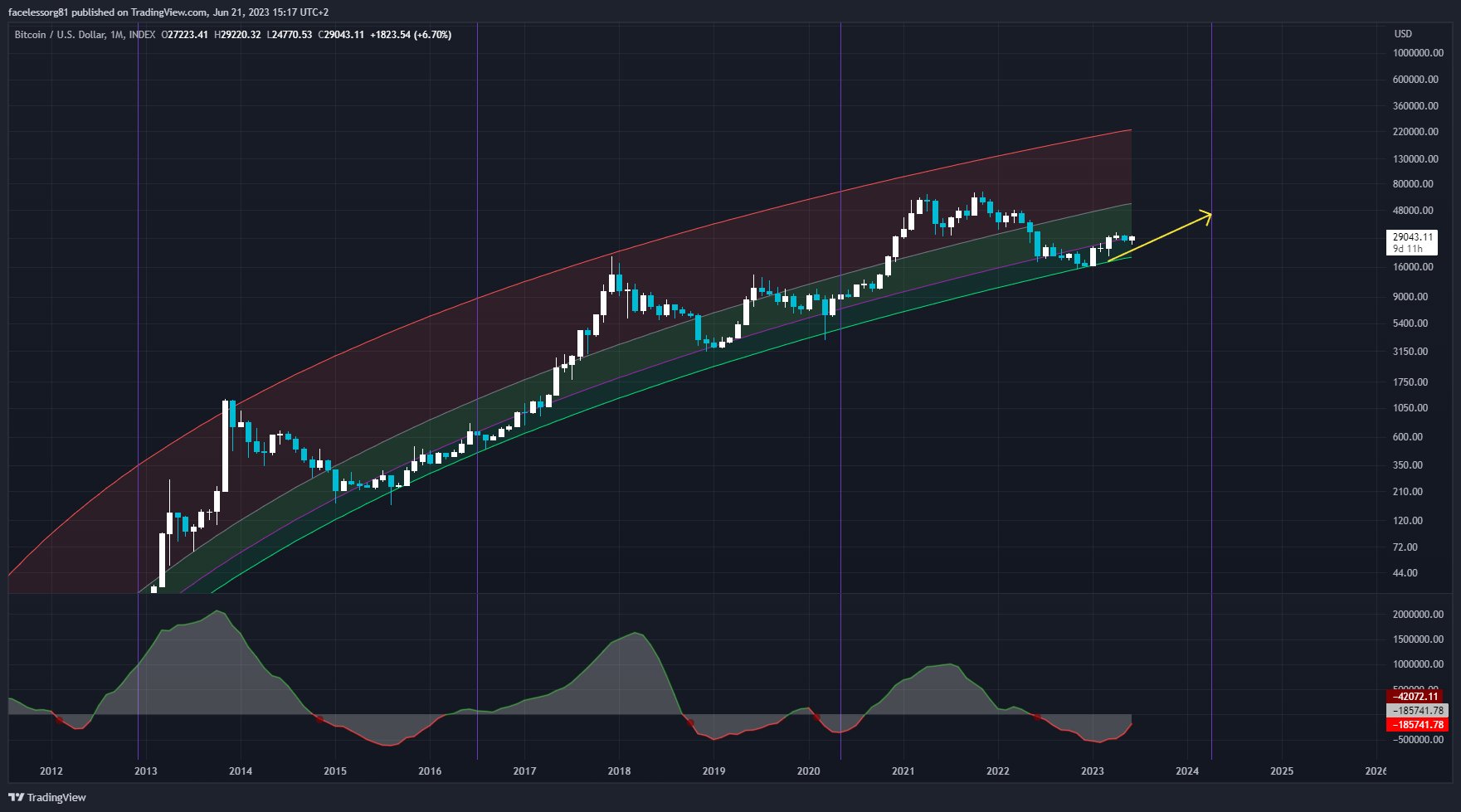Click the close value C29043.11 in the header

pyautogui.click(x=341, y=35)
